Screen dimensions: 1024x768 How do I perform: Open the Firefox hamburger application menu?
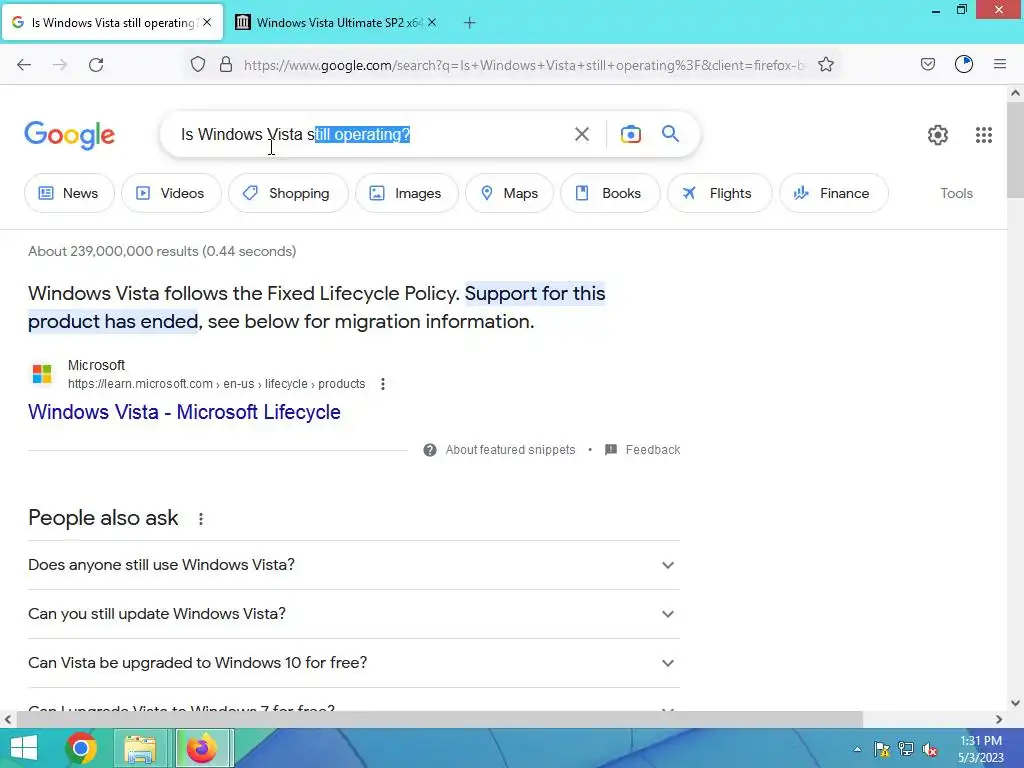pyautogui.click(x=1000, y=64)
